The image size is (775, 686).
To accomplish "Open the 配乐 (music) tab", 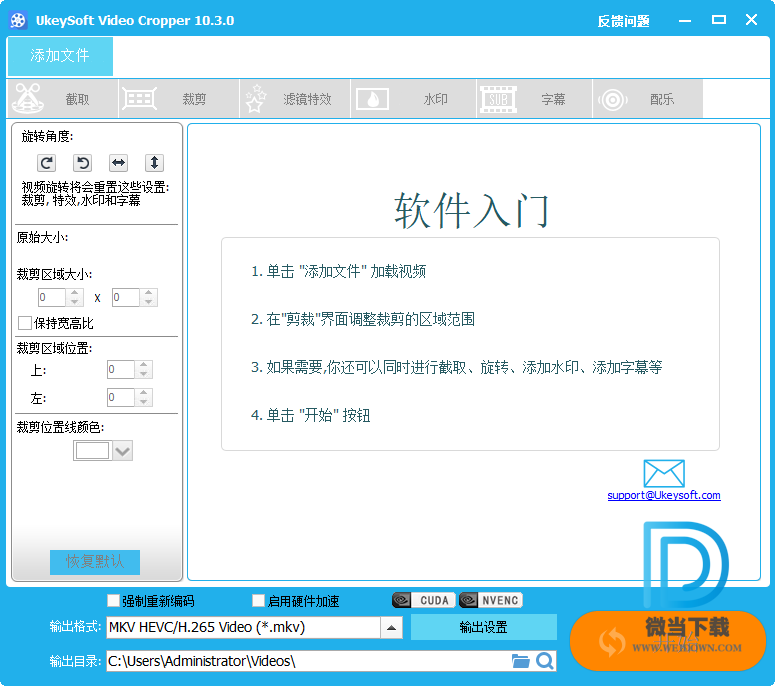I will click(647, 99).
